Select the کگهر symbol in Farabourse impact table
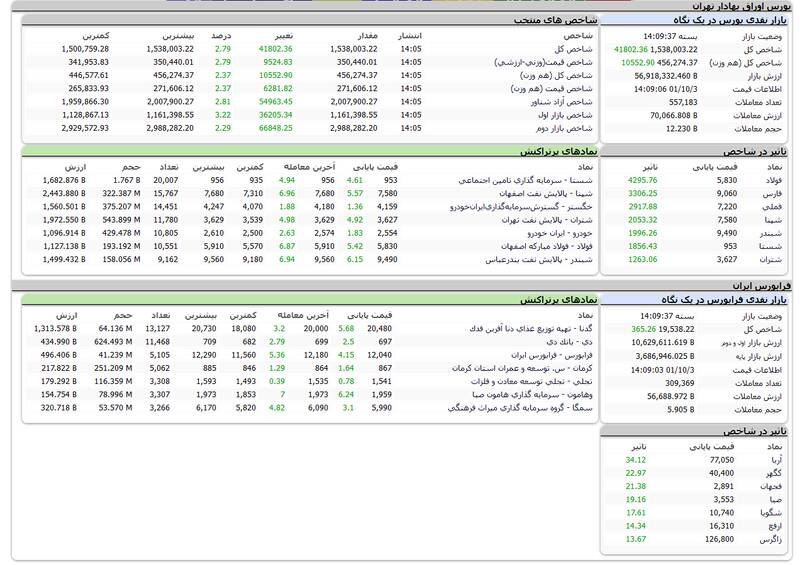800x565 pixels. click(x=774, y=473)
